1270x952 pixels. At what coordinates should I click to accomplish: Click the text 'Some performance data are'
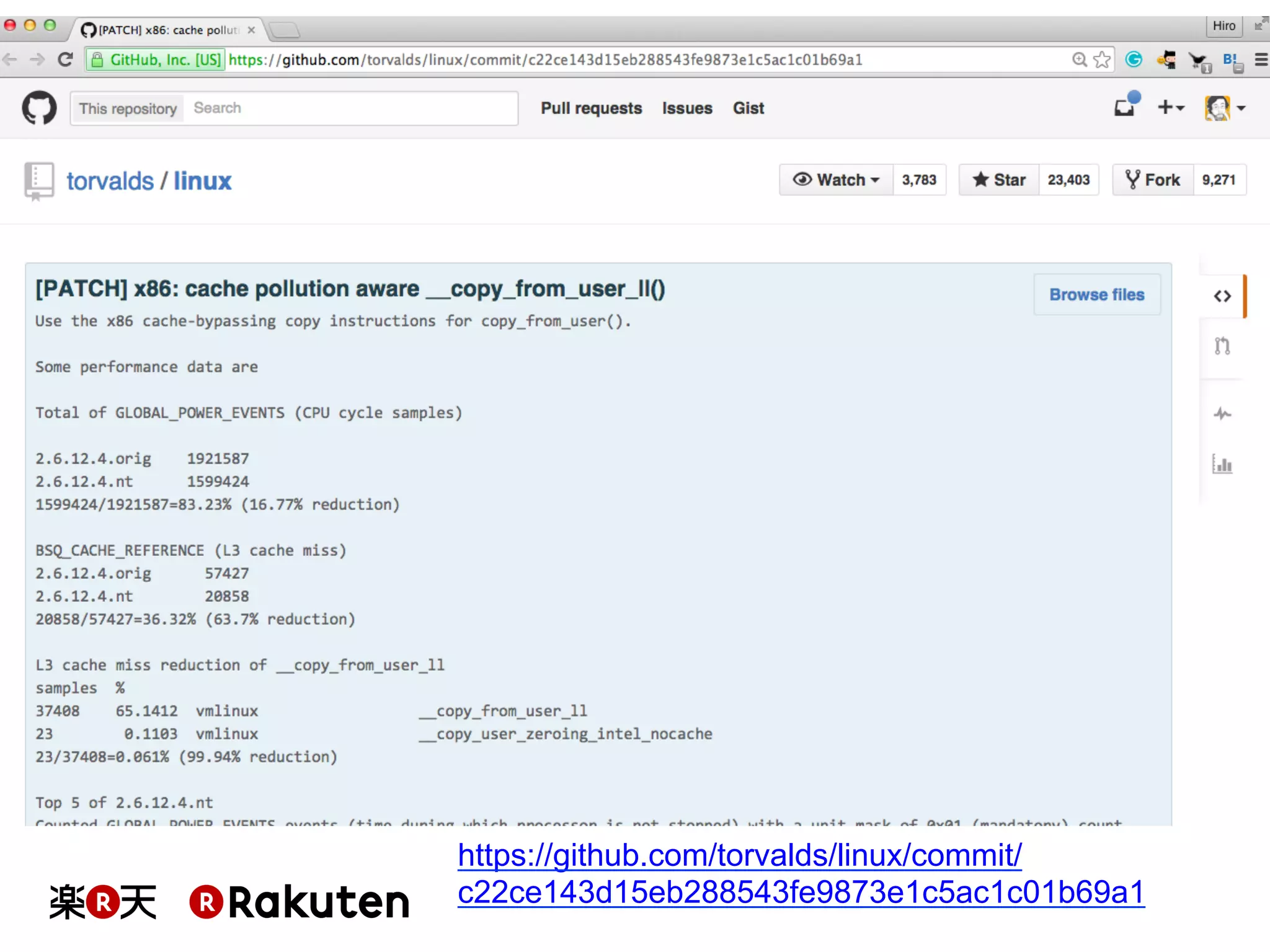pyautogui.click(x=146, y=367)
